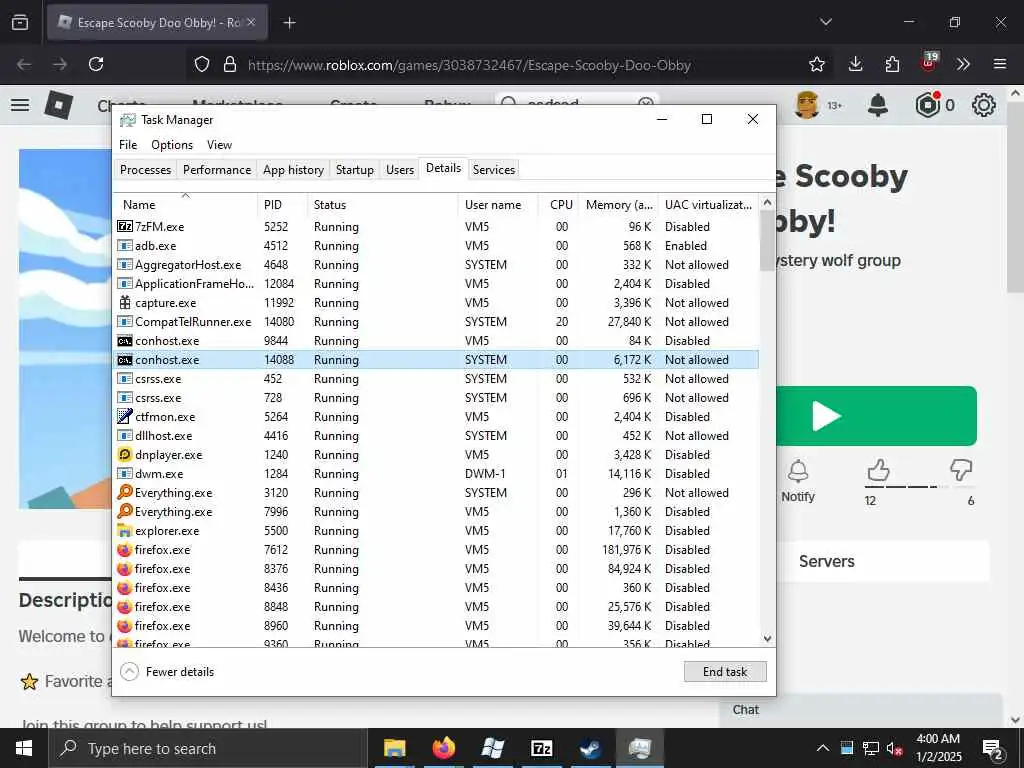The height and width of the screenshot is (768, 1024).
Task: Open Firefox application hamburger menu
Action: 999,64
